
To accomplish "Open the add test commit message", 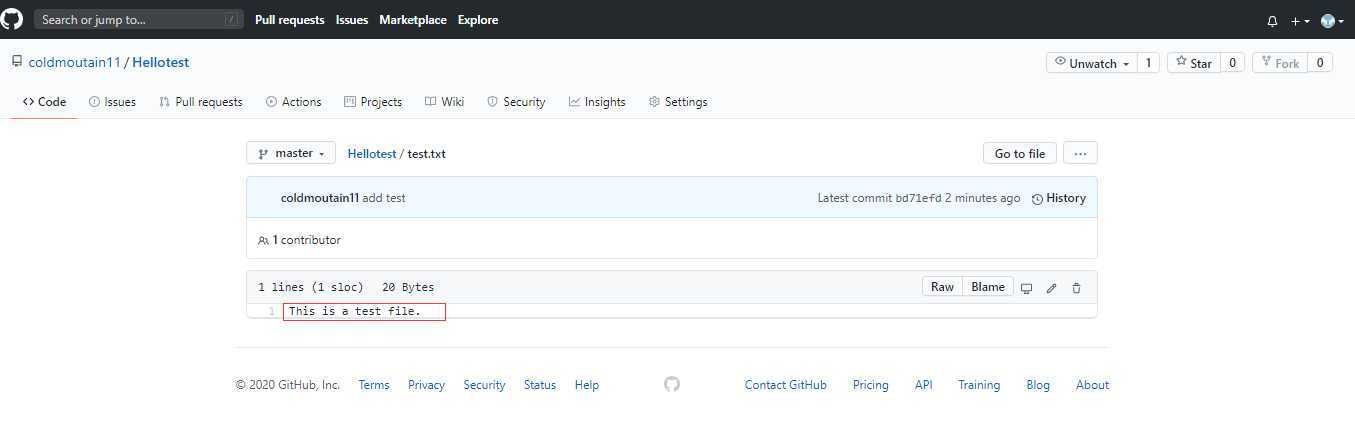I will click(x=384, y=198).
